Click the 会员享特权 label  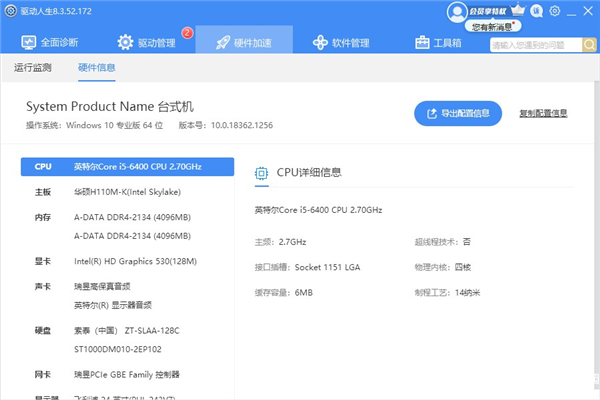click(x=488, y=11)
